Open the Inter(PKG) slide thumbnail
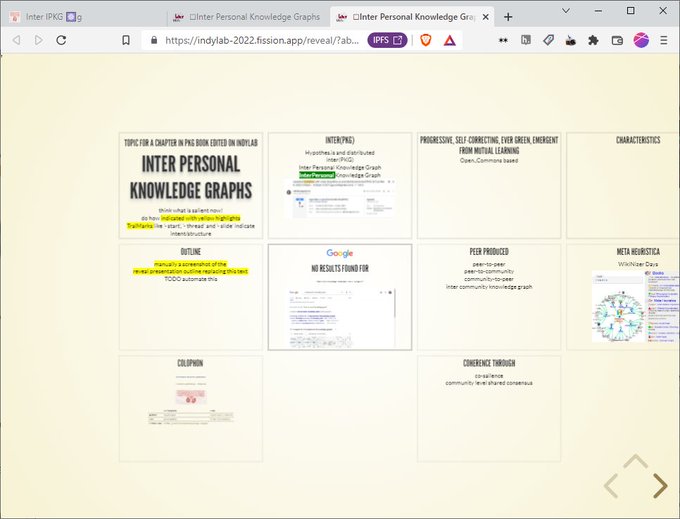 (x=340, y=186)
